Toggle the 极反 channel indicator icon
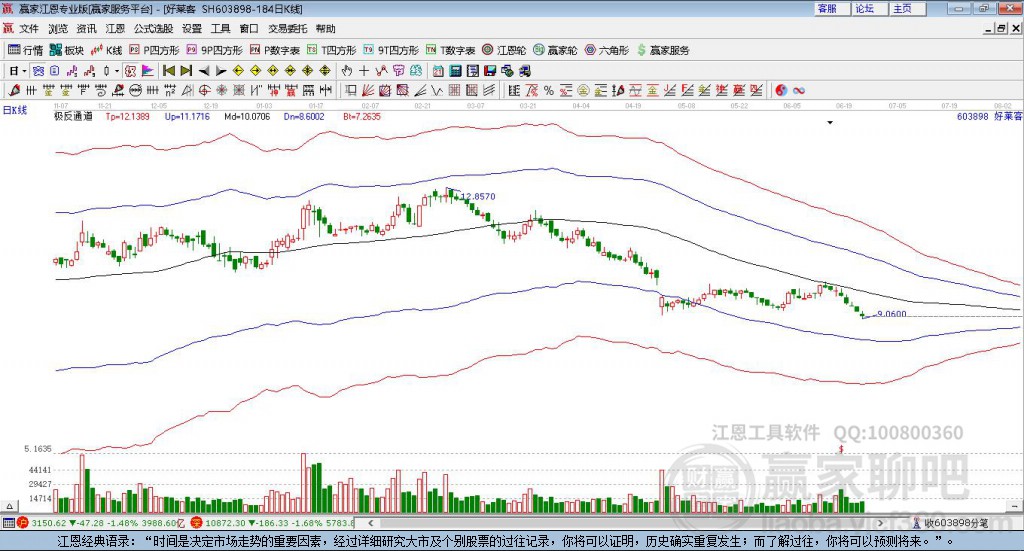Screen dimensions: 1024x551 (131, 71)
